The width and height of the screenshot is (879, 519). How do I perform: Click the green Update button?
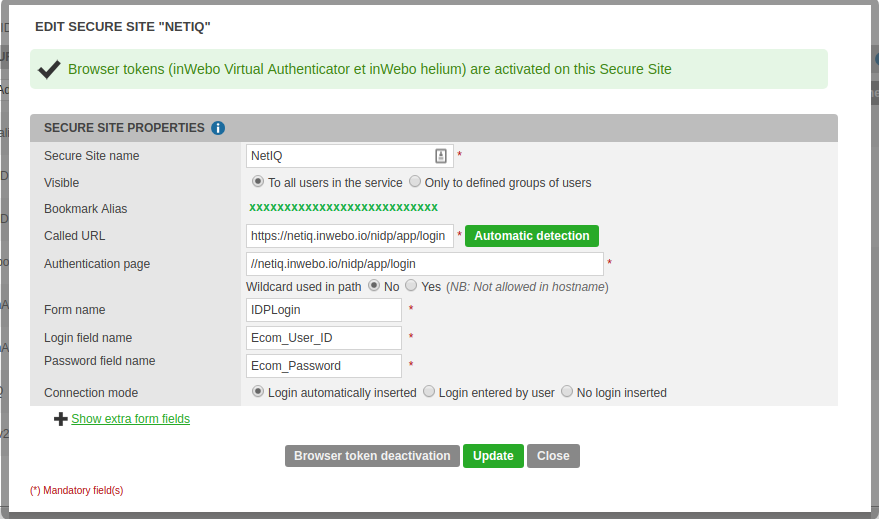click(493, 456)
